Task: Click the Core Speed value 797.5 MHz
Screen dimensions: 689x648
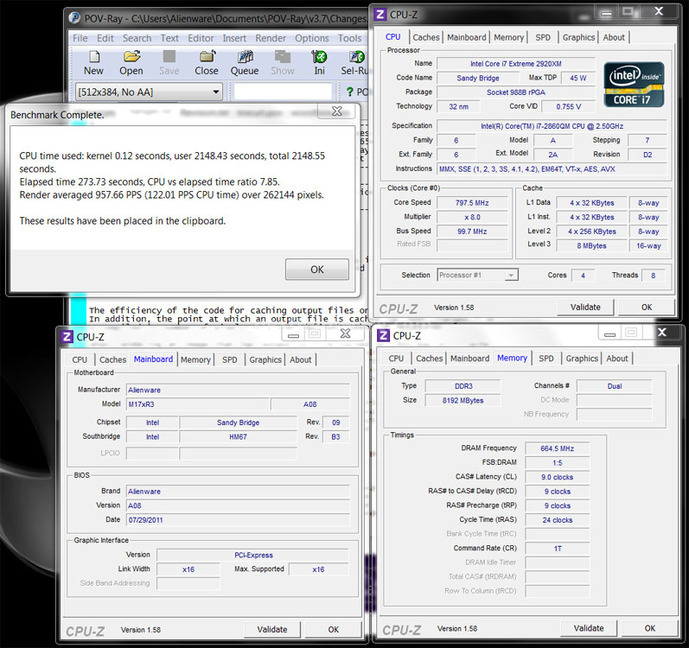Action: click(x=472, y=203)
